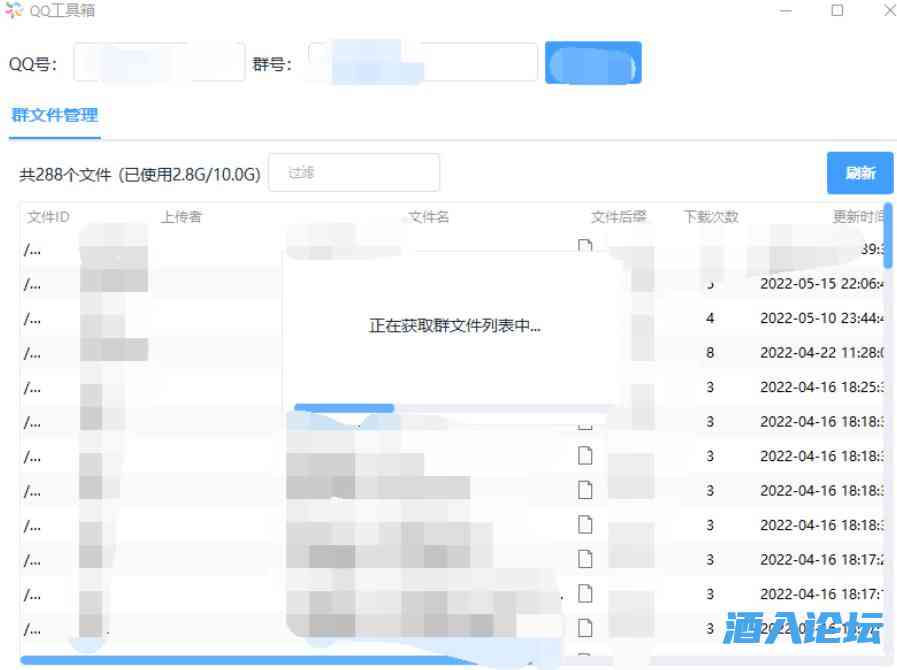
Task: Sort by the 文件名 column header
Action: 429,217
